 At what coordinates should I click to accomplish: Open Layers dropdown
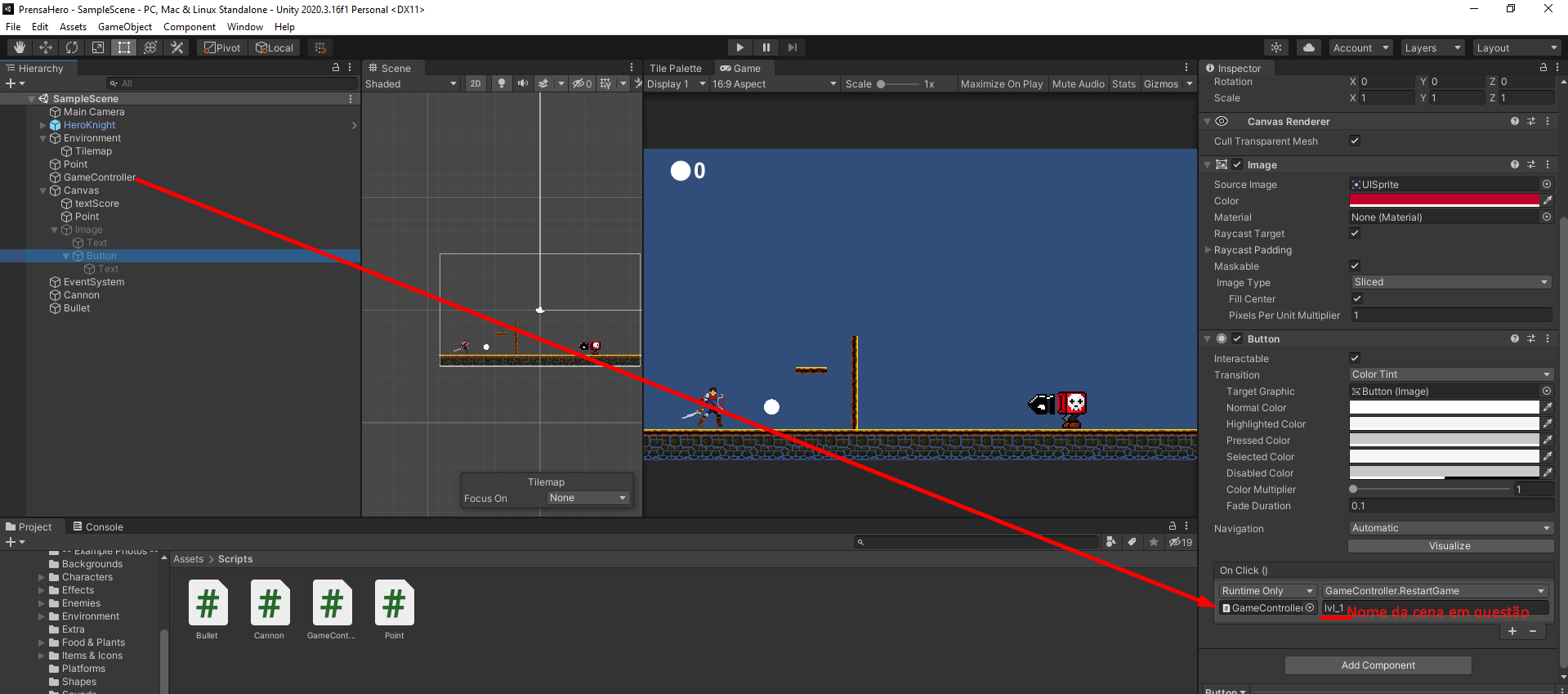pos(1432,47)
